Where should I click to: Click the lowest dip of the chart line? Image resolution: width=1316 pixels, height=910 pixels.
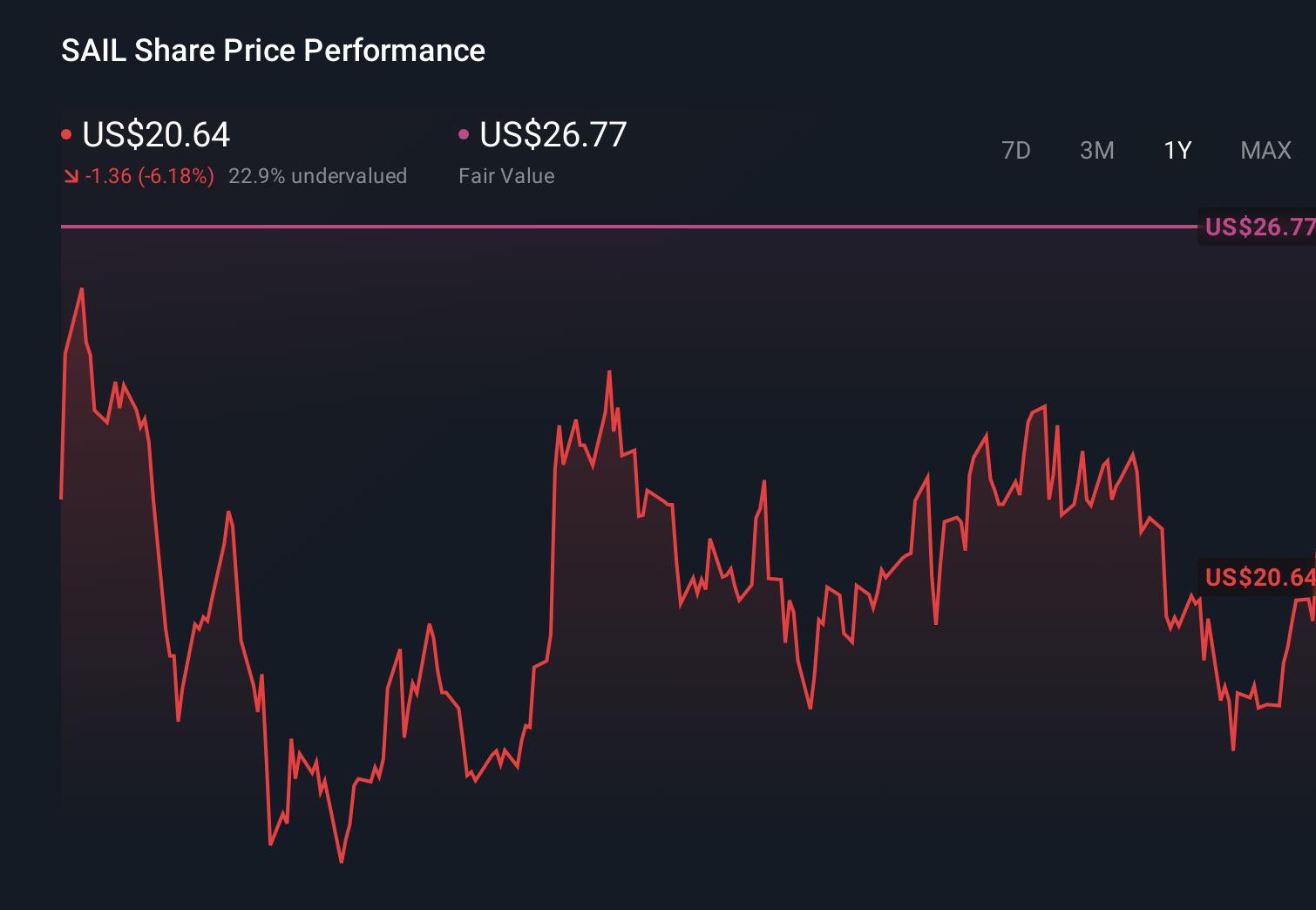coord(340,861)
